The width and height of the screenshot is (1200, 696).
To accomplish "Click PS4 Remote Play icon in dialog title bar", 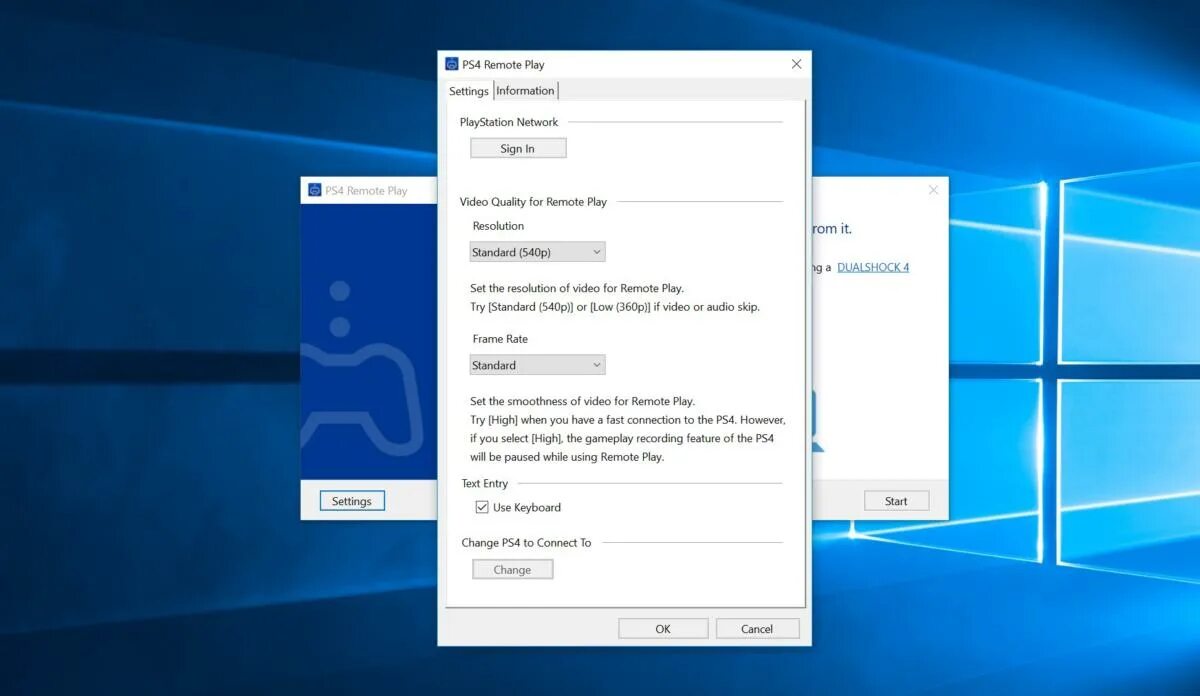I will click(452, 64).
